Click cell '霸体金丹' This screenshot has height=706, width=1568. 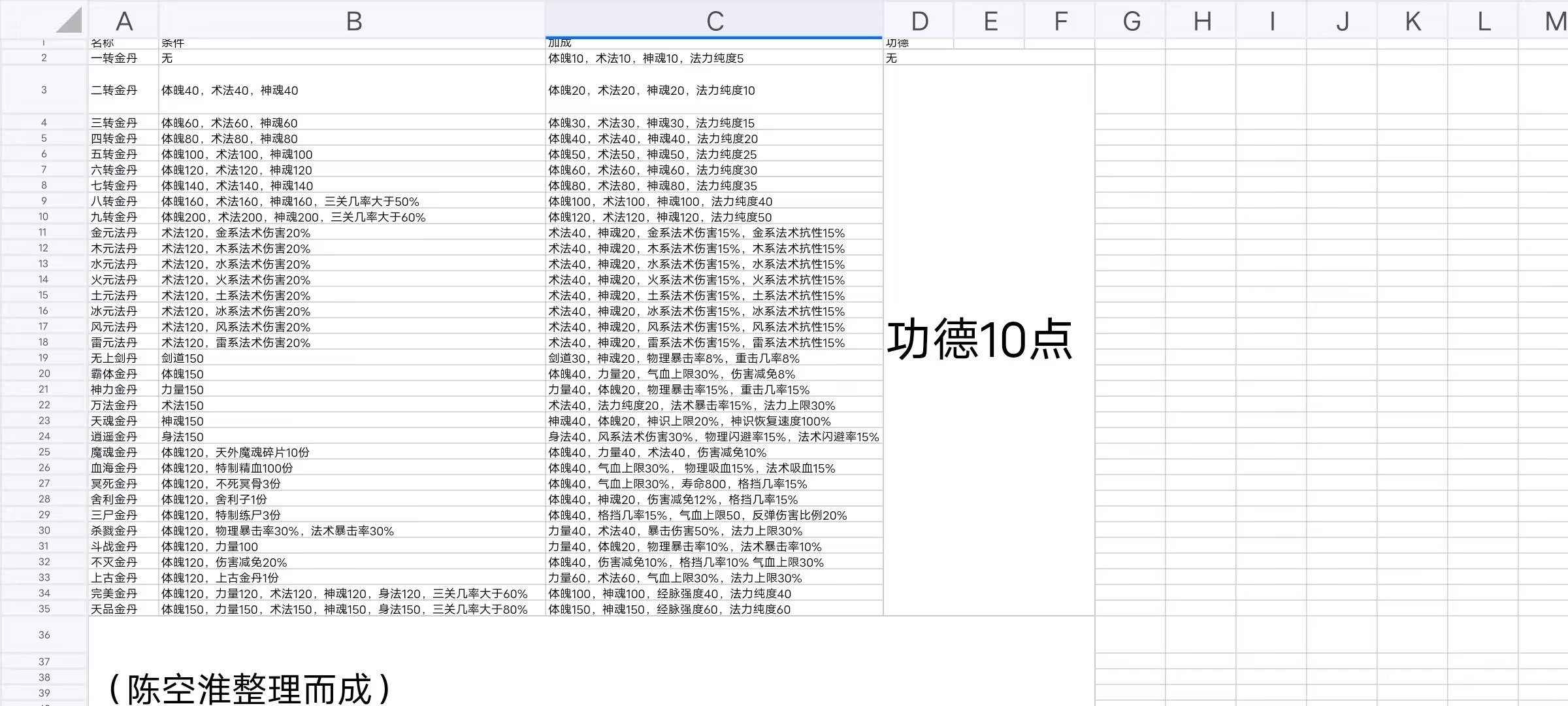coord(123,374)
